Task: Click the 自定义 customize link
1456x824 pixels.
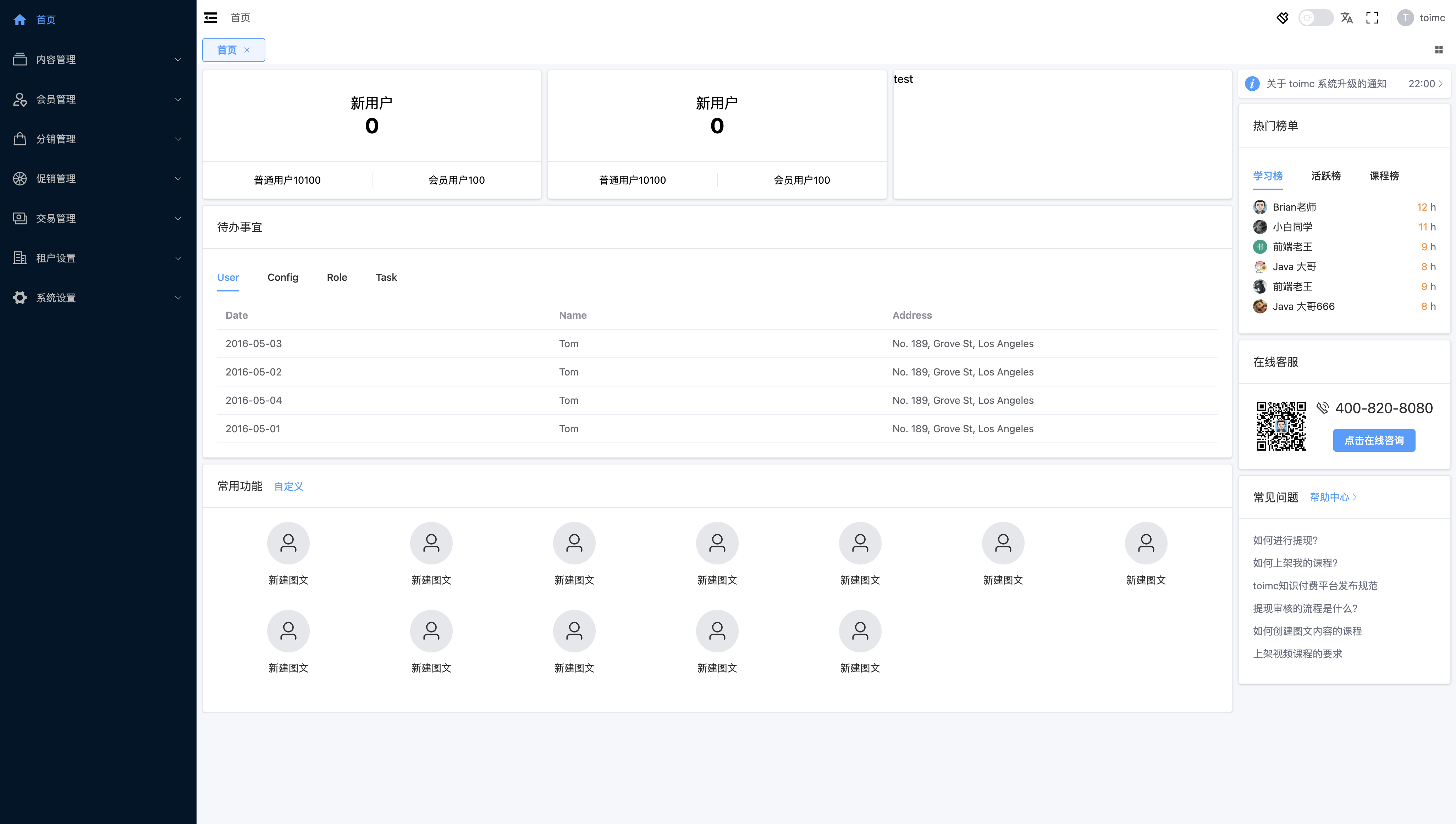Action: tap(288, 486)
